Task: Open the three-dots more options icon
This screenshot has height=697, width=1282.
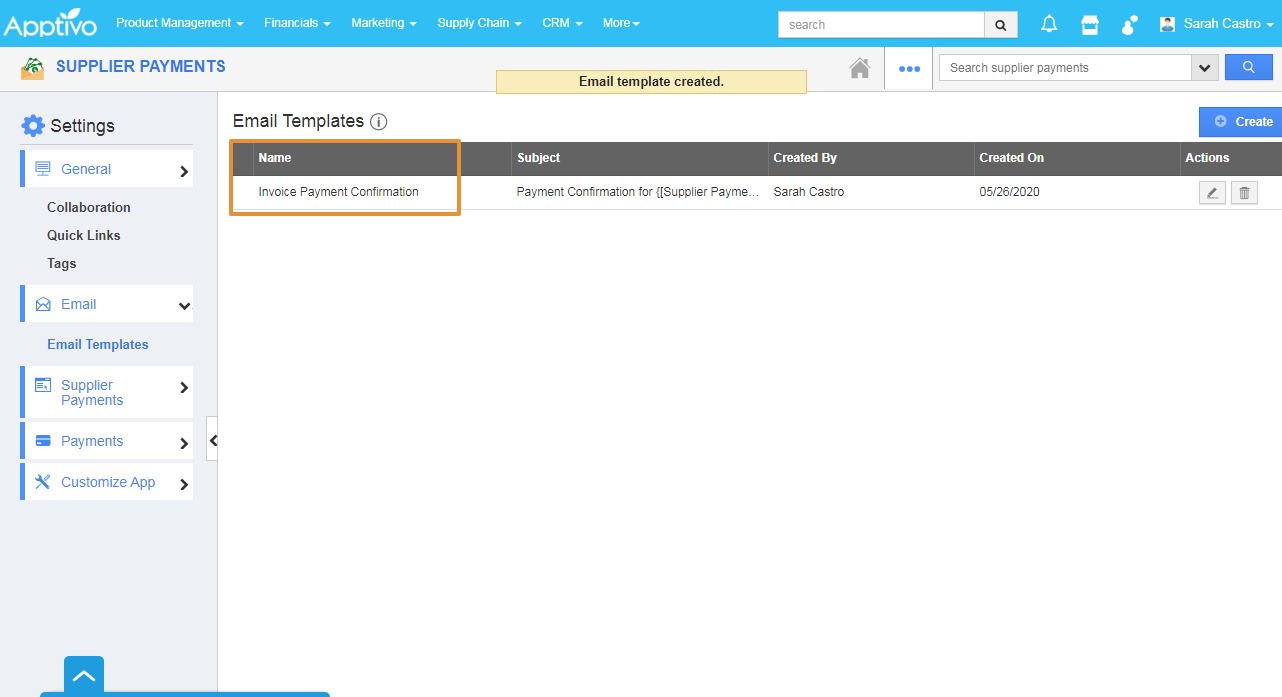Action: [x=908, y=69]
